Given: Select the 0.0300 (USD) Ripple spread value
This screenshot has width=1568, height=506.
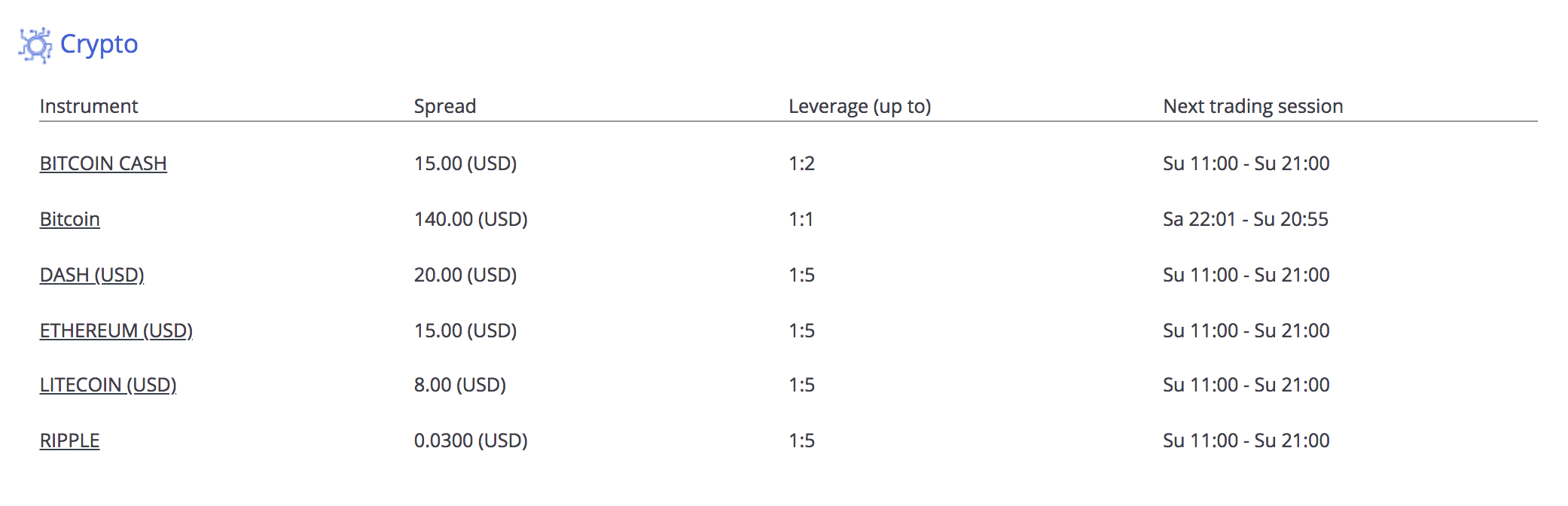Looking at the screenshot, I should (x=471, y=440).
